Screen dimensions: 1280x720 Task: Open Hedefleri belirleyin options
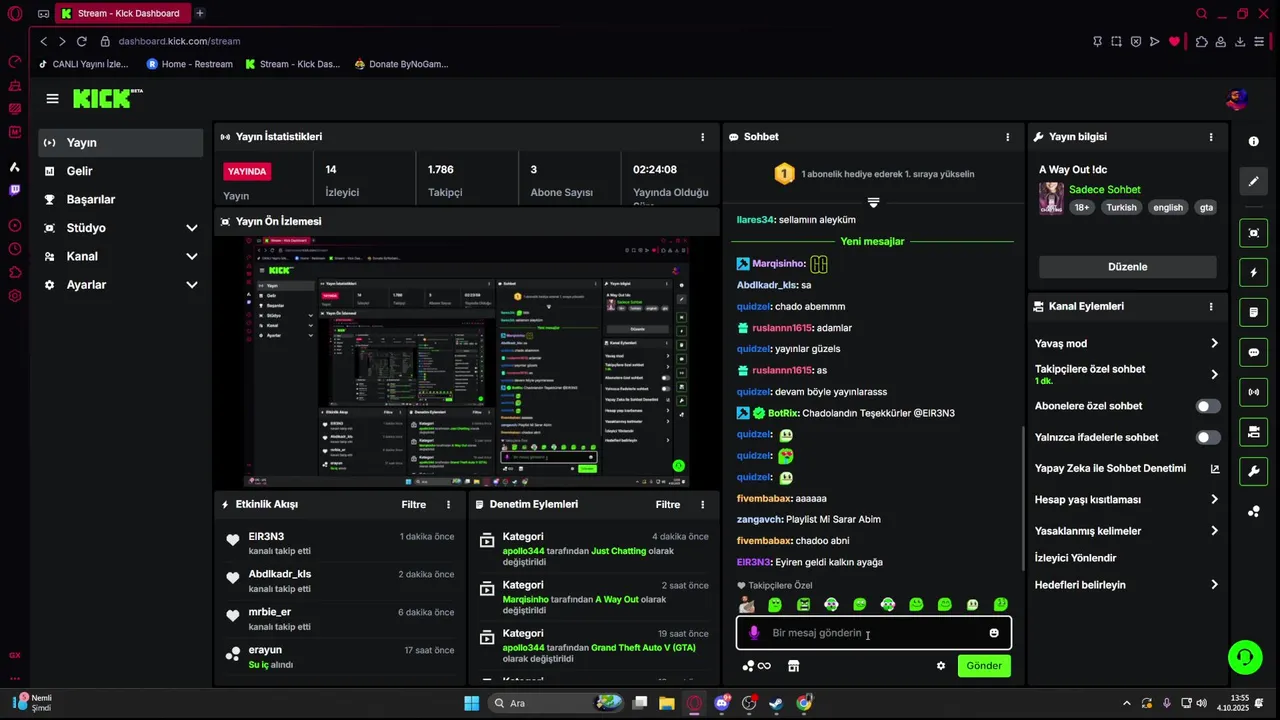pyautogui.click(x=1127, y=585)
